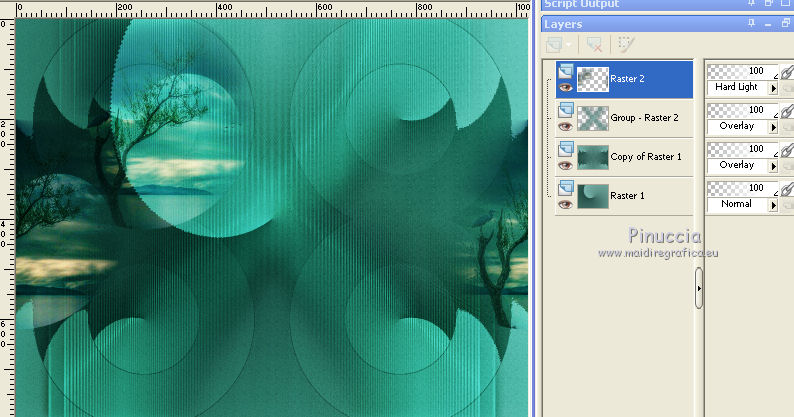
Task: Adjust opacity slider of Group - Raster 2
Action: click(742, 110)
